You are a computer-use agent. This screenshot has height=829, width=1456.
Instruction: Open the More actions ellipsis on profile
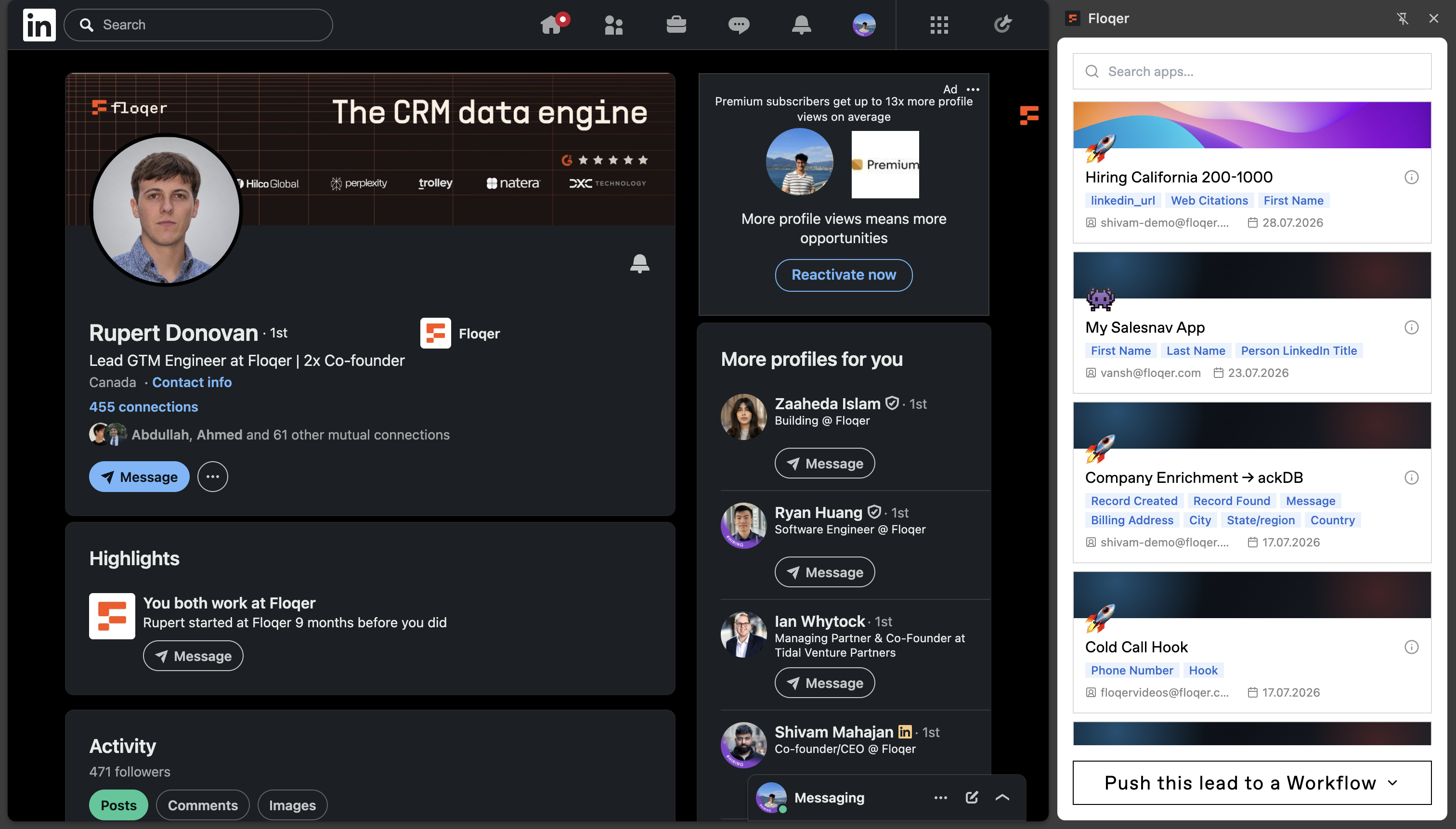(x=212, y=477)
